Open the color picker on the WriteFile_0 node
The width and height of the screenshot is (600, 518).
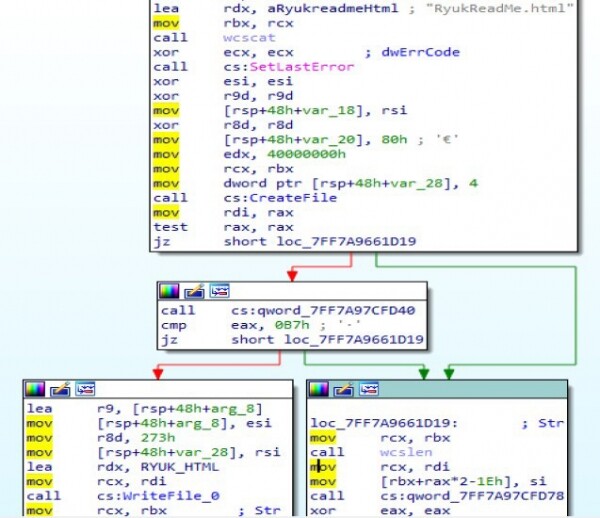34,389
